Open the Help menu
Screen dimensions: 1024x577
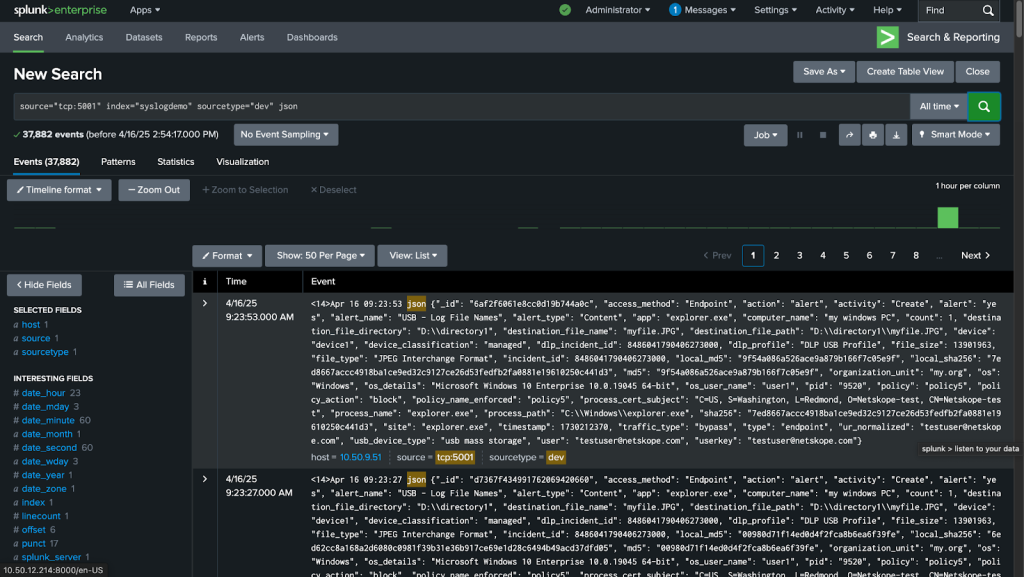coord(887,10)
